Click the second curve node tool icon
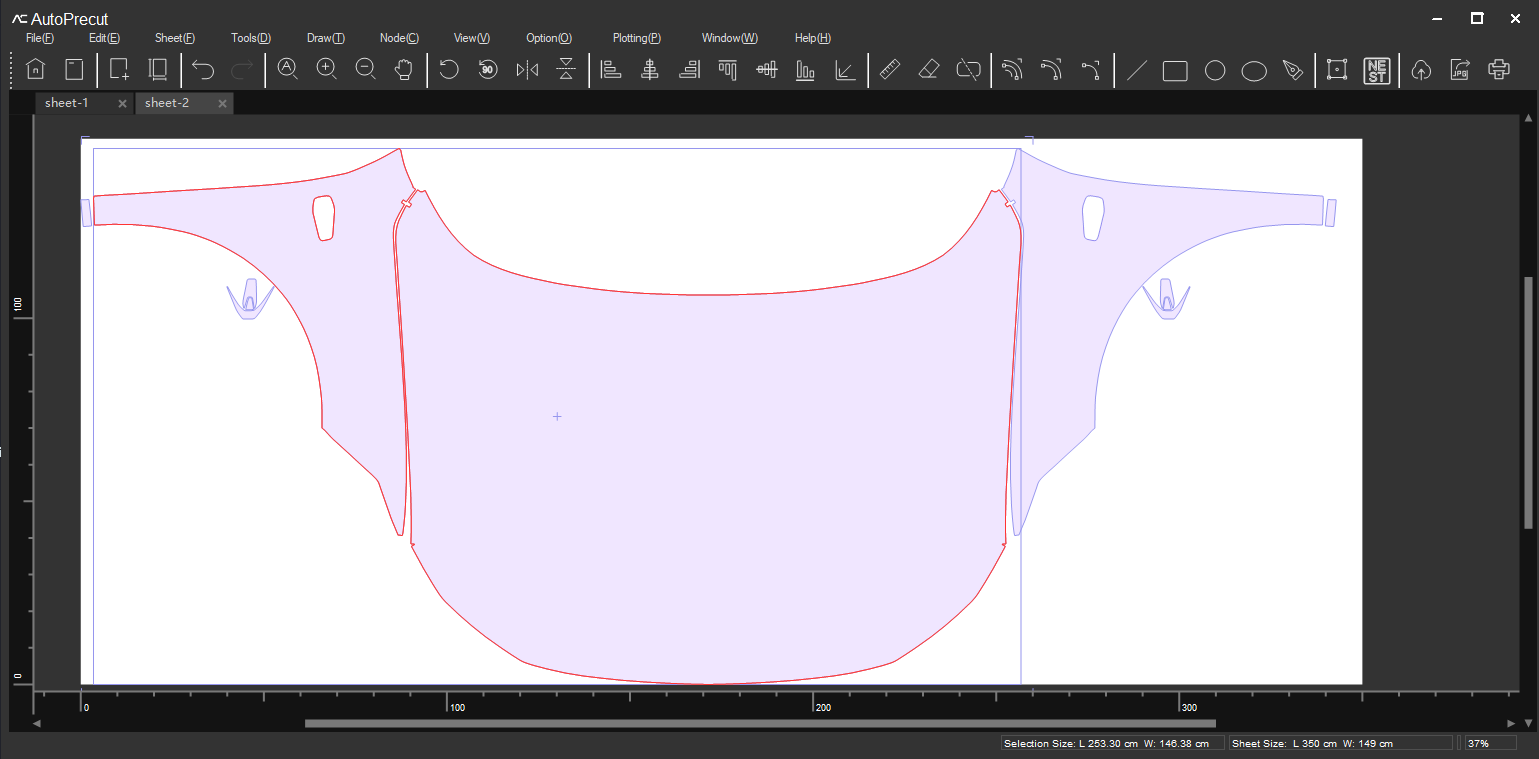This screenshot has height=759, width=1539. click(x=1051, y=69)
